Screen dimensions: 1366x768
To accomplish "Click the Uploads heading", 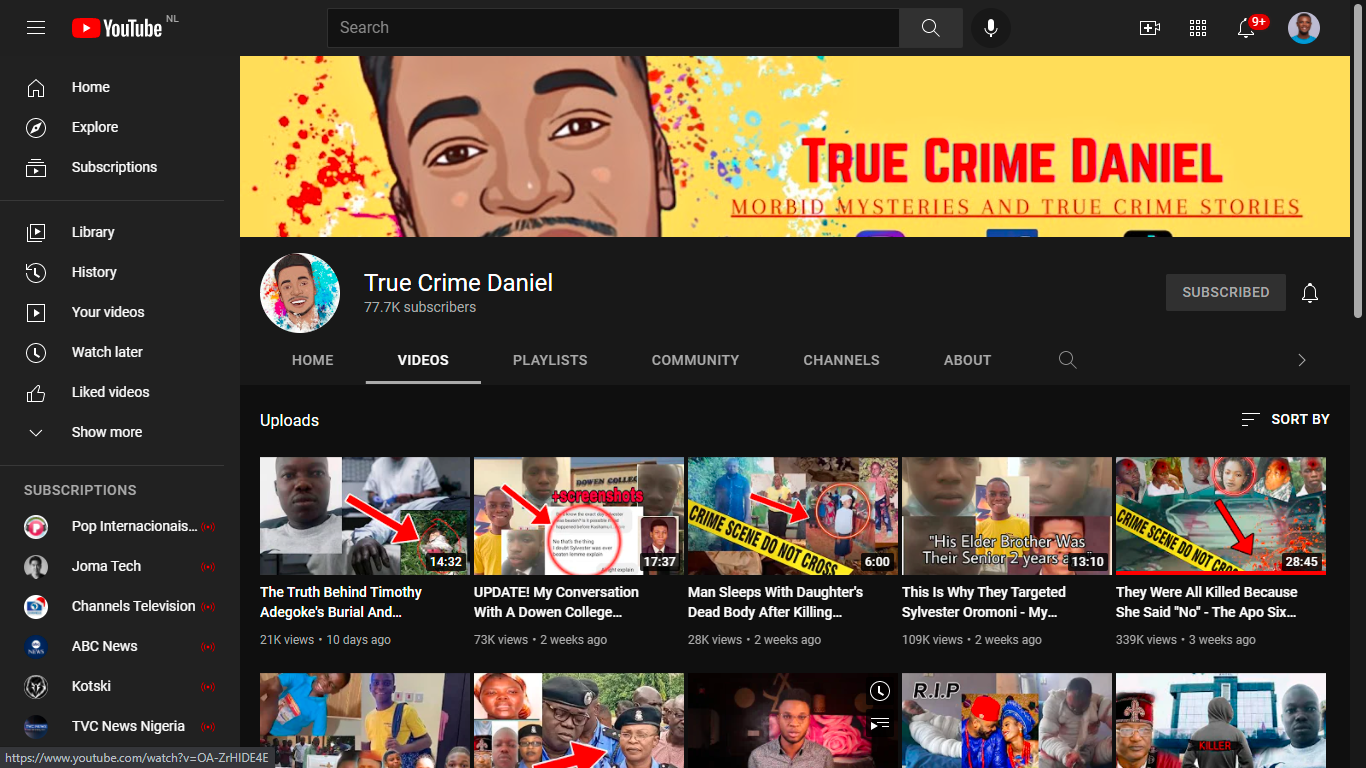I will tap(290, 420).
